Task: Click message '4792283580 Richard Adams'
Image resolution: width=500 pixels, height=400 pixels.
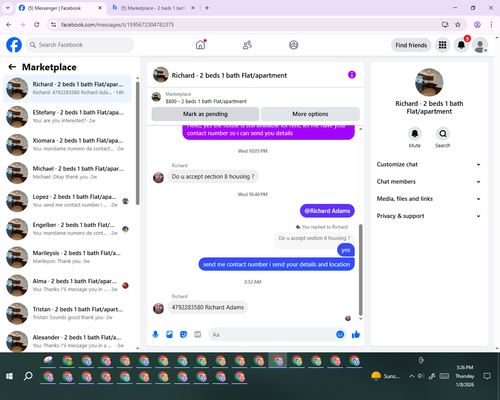Action: pos(208,307)
